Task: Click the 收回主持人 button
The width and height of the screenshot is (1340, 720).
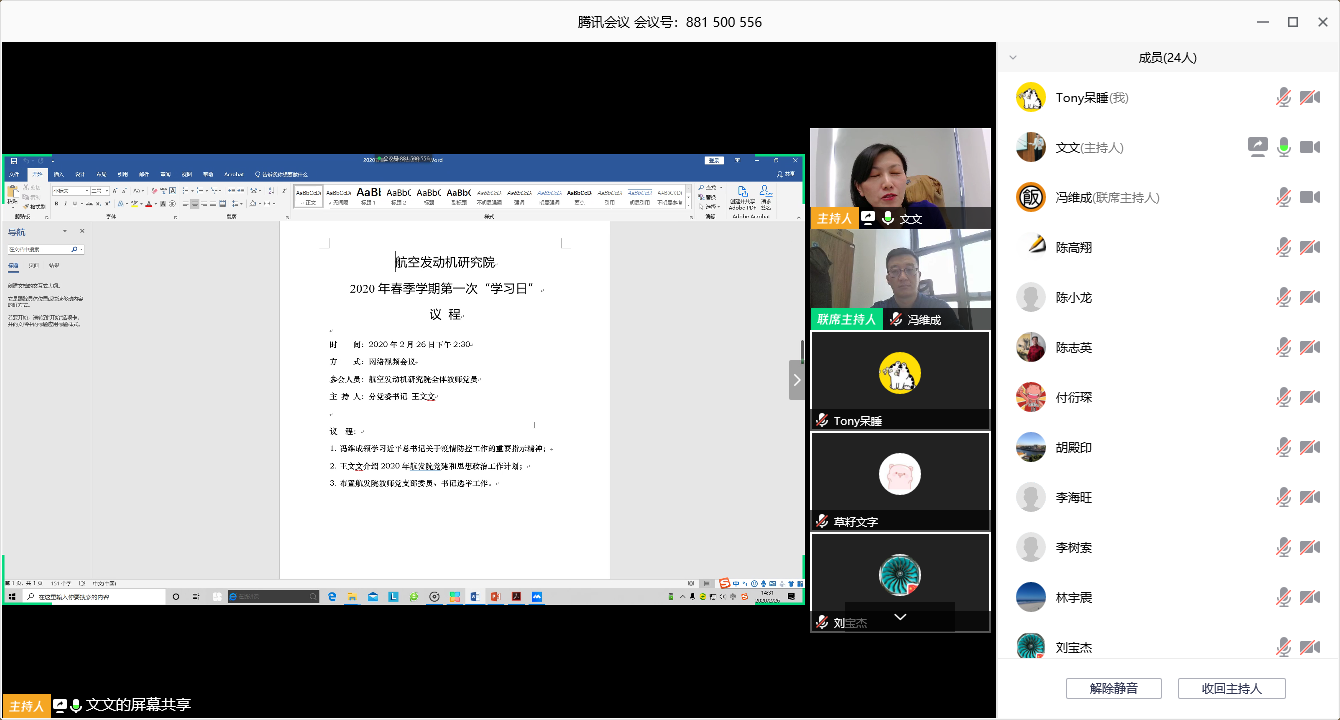Action: pyautogui.click(x=1231, y=688)
